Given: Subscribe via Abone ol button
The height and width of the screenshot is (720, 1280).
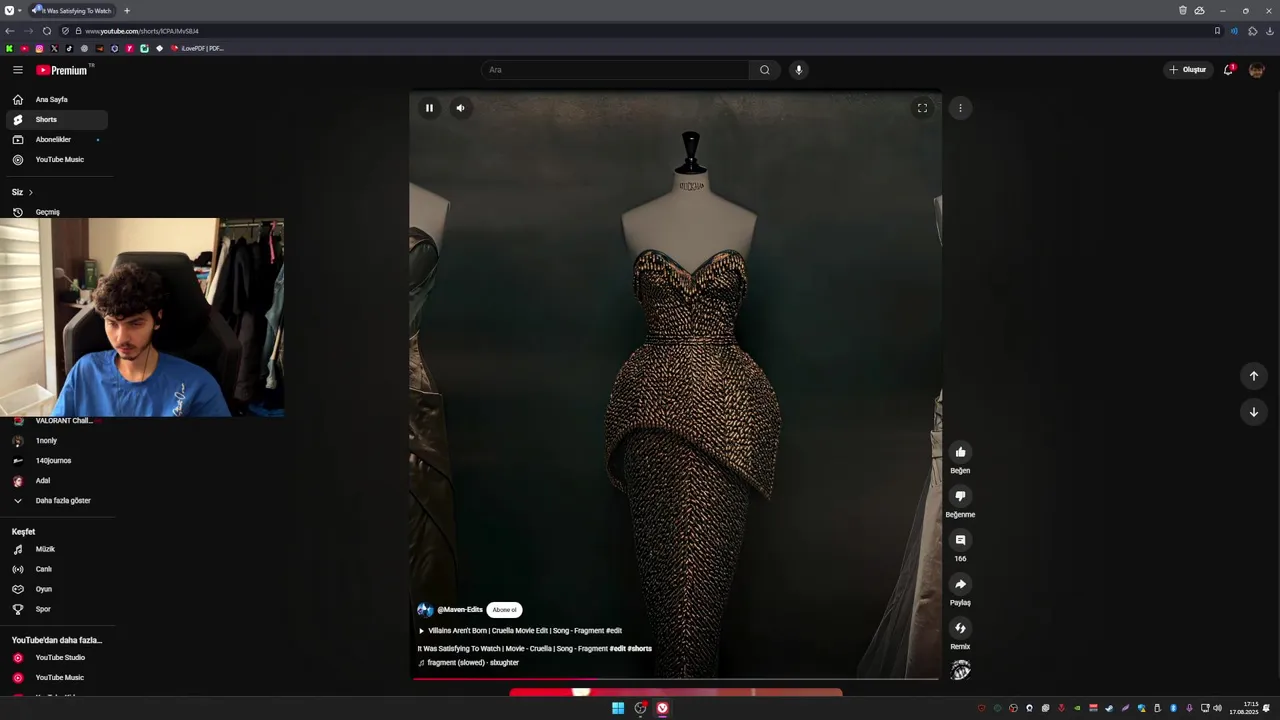Looking at the screenshot, I should pos(504,610).
